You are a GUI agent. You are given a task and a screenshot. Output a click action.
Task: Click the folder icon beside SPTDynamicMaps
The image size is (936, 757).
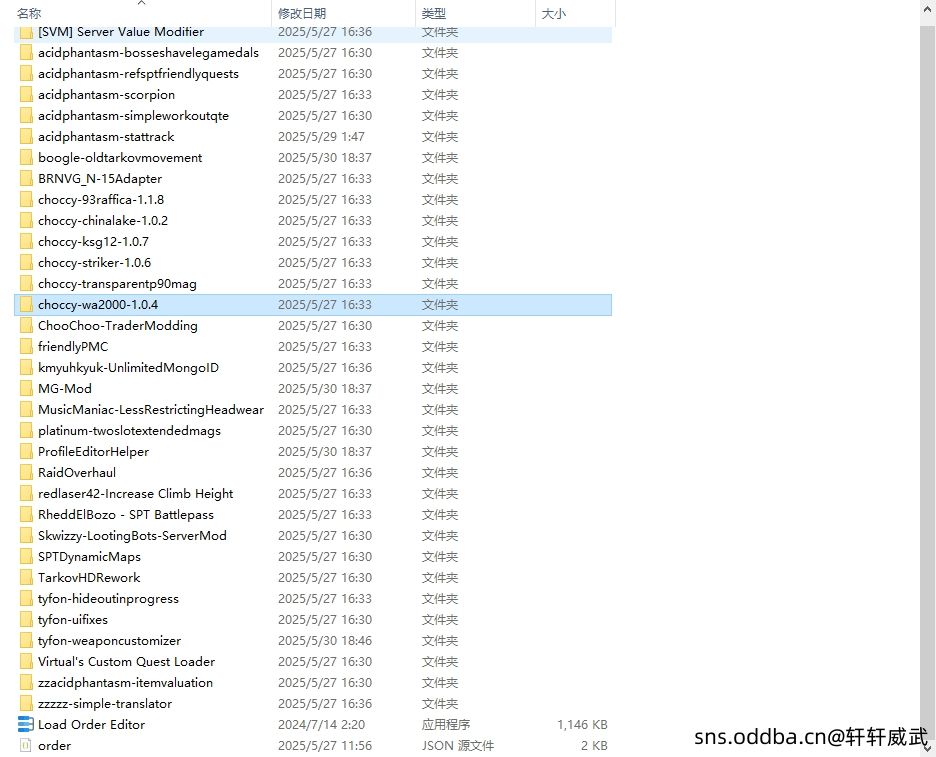pyautogui.click(x=26, y=557)
